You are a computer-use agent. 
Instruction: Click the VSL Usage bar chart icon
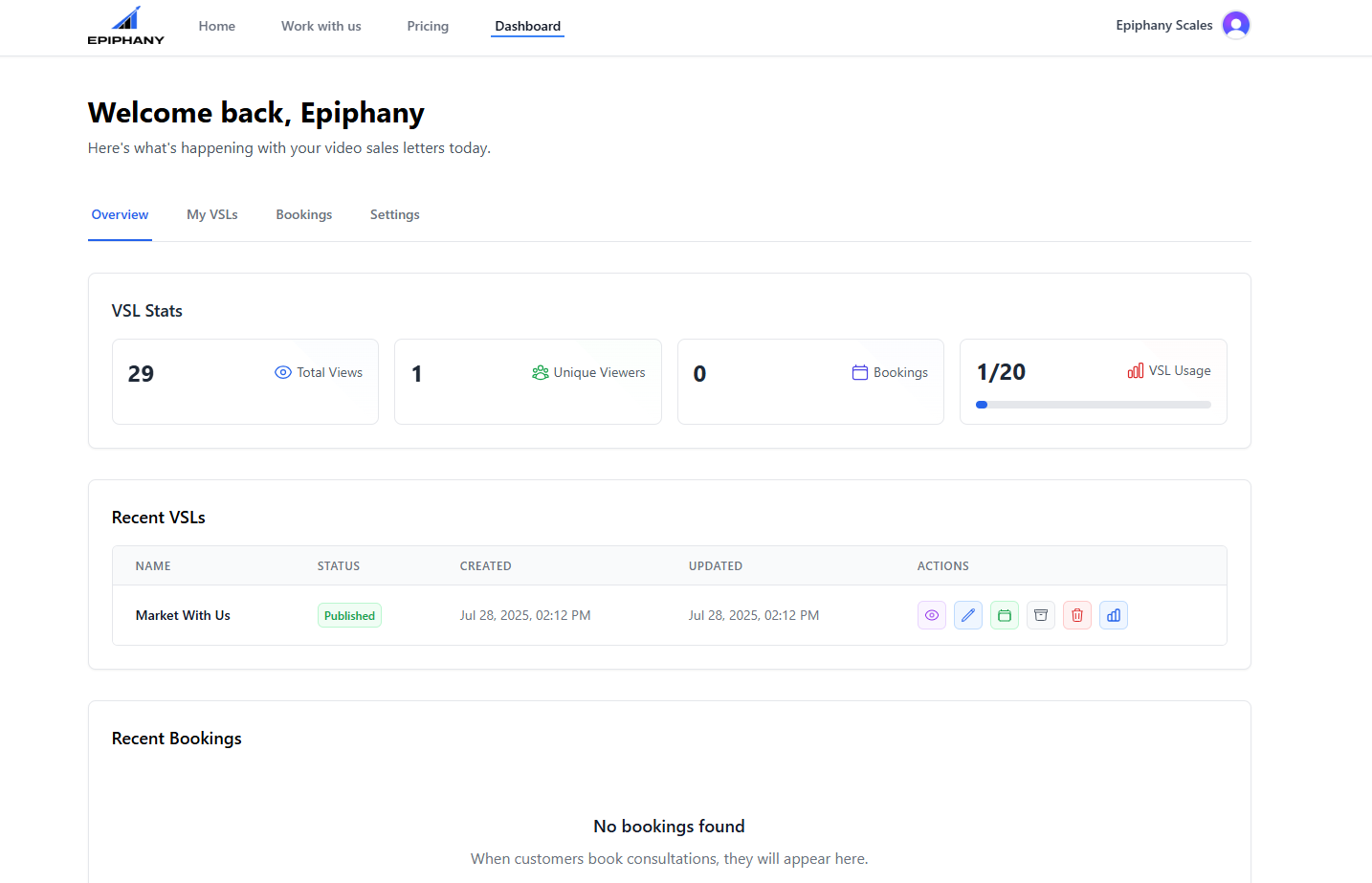(x=1136, y=370)
